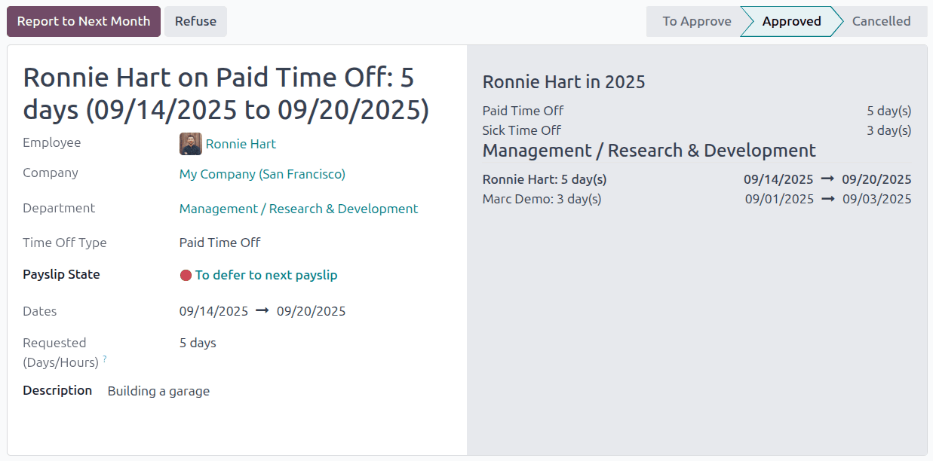The image size is (933, 461).
Task: Click end date 09/20/2025 in Dates field
Action: click(311, 311)
